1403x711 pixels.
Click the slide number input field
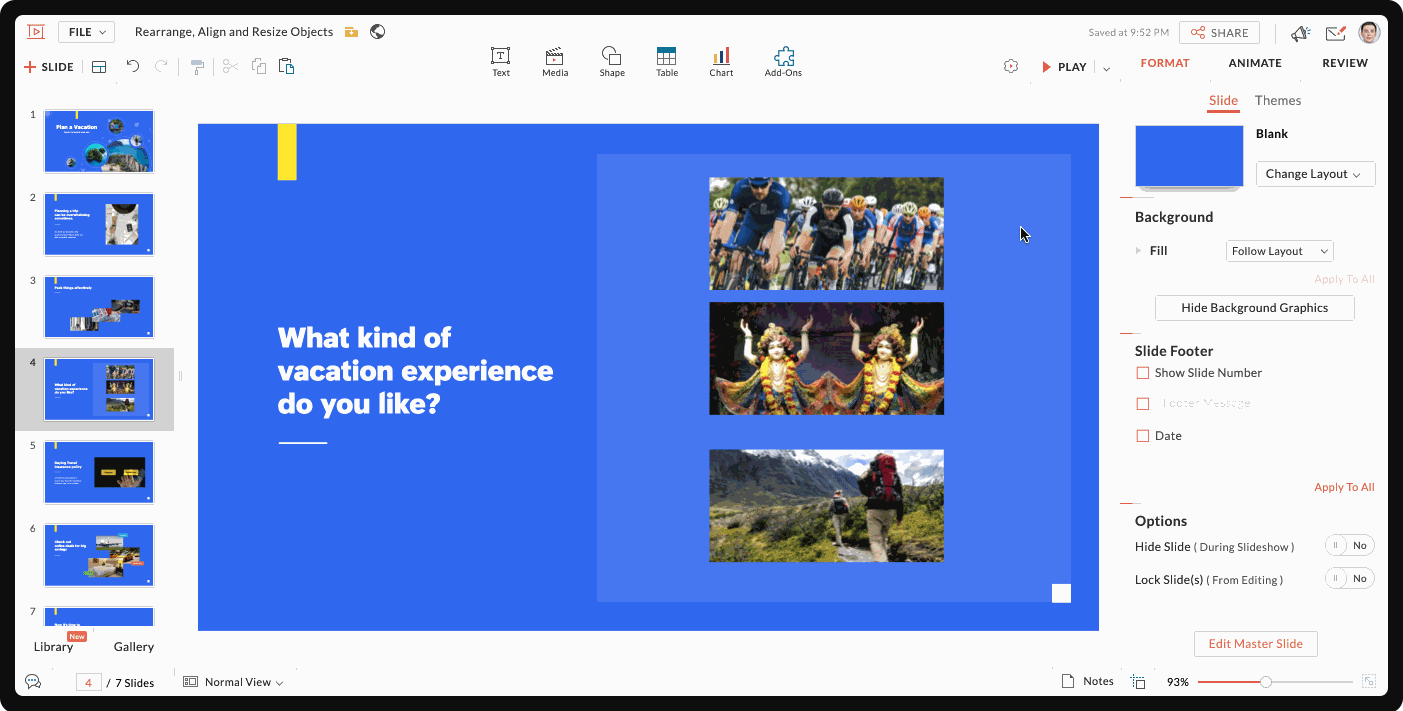(88, 683)
